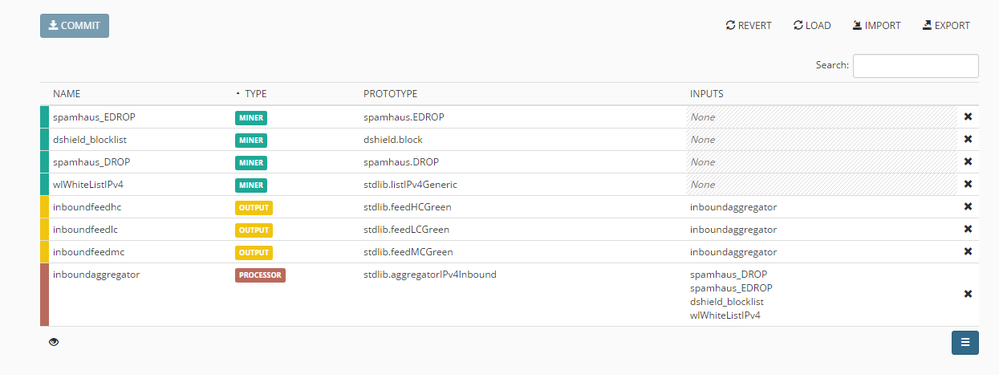Click wlWhiteListIPv4 in inboundaggregator inputs
The width and height of the screenshot is (999, 375).
pyautogui.click(x=725, y=315)
